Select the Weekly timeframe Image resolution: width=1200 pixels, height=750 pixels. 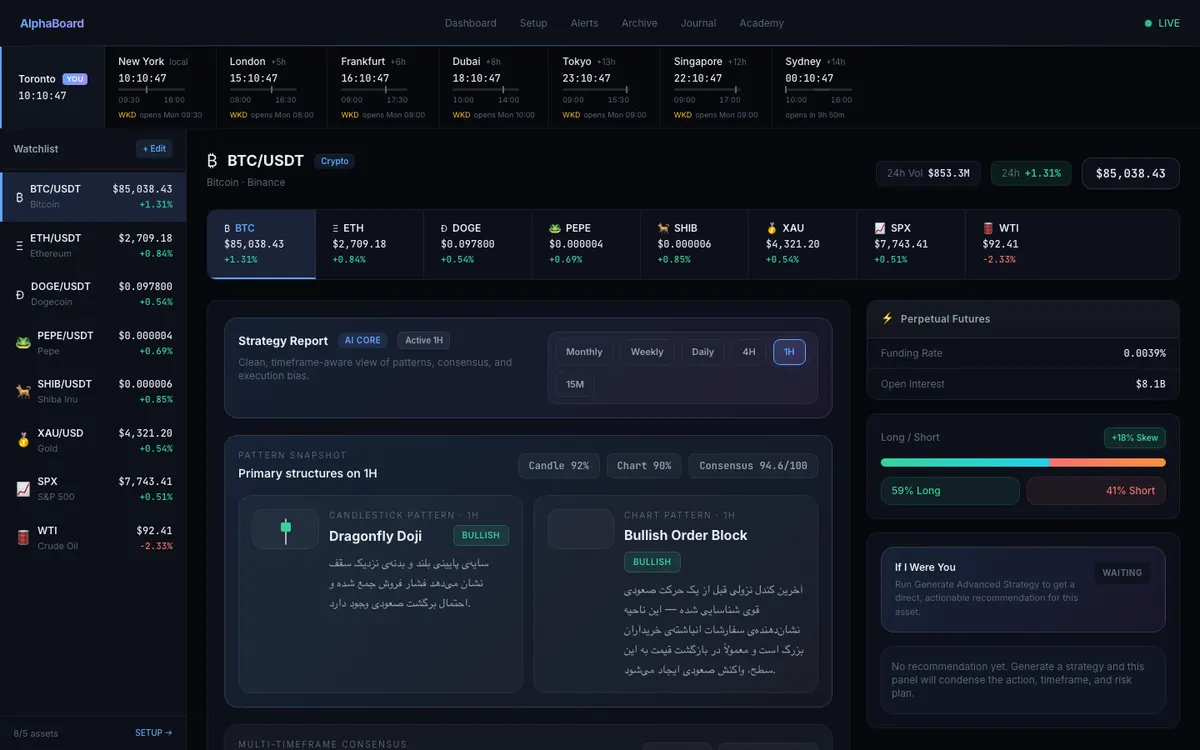647,352
